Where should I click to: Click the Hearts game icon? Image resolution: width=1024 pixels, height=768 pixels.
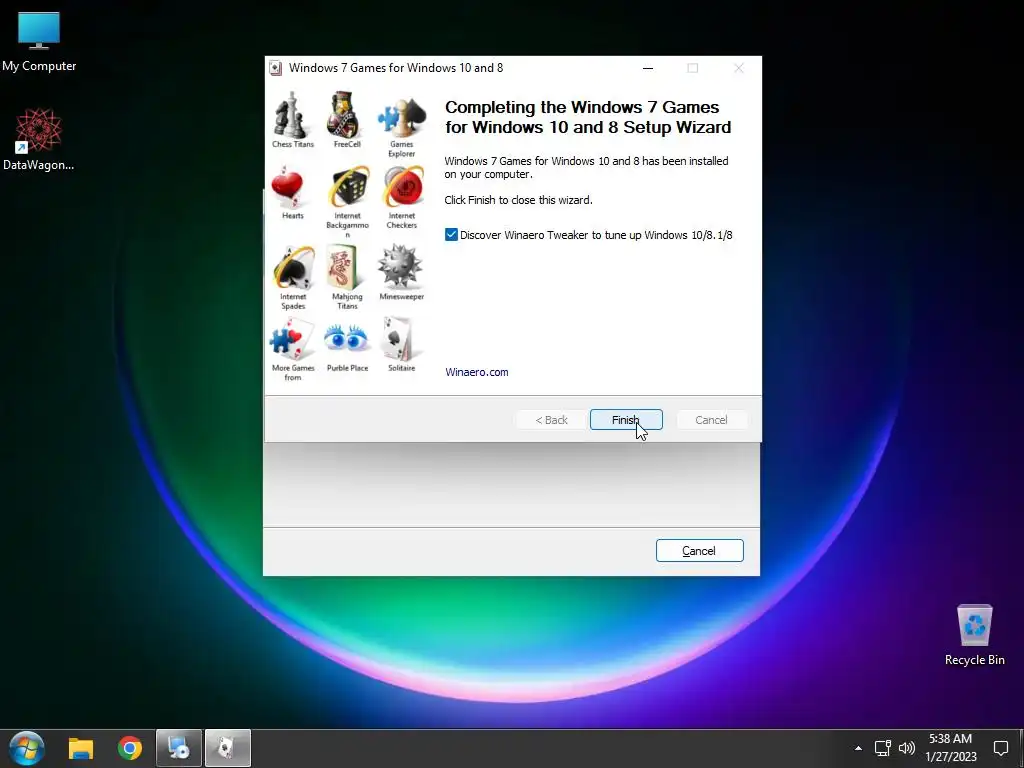point(289,188)
